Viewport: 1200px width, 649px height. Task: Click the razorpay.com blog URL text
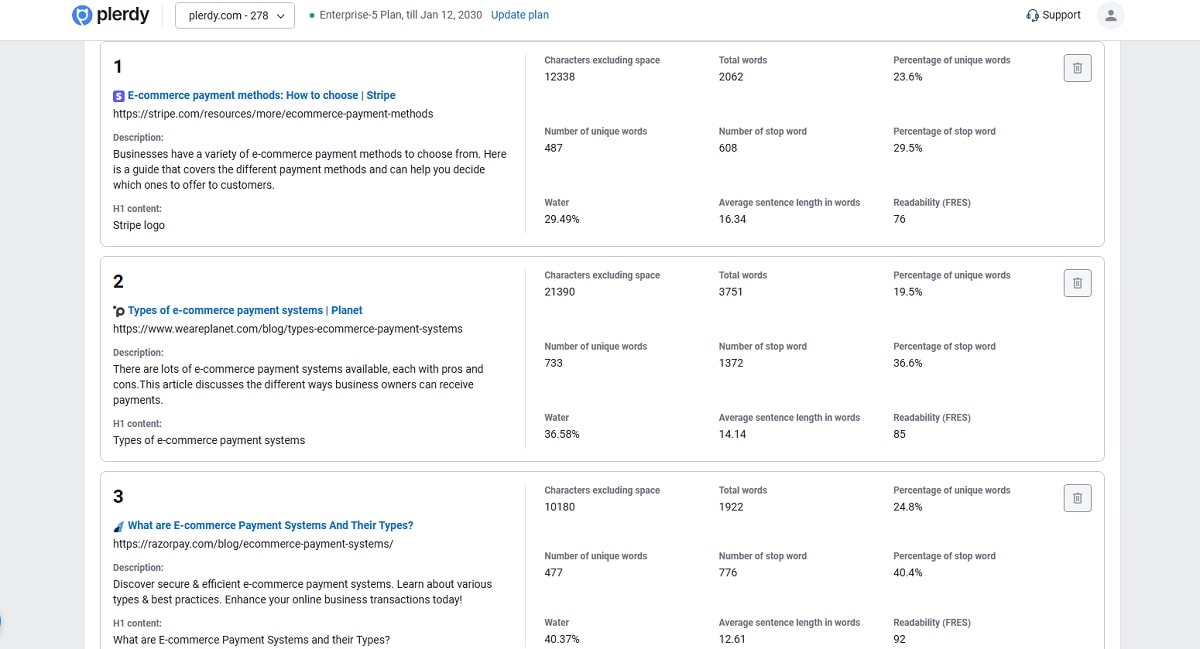click(x=253, y=544)
